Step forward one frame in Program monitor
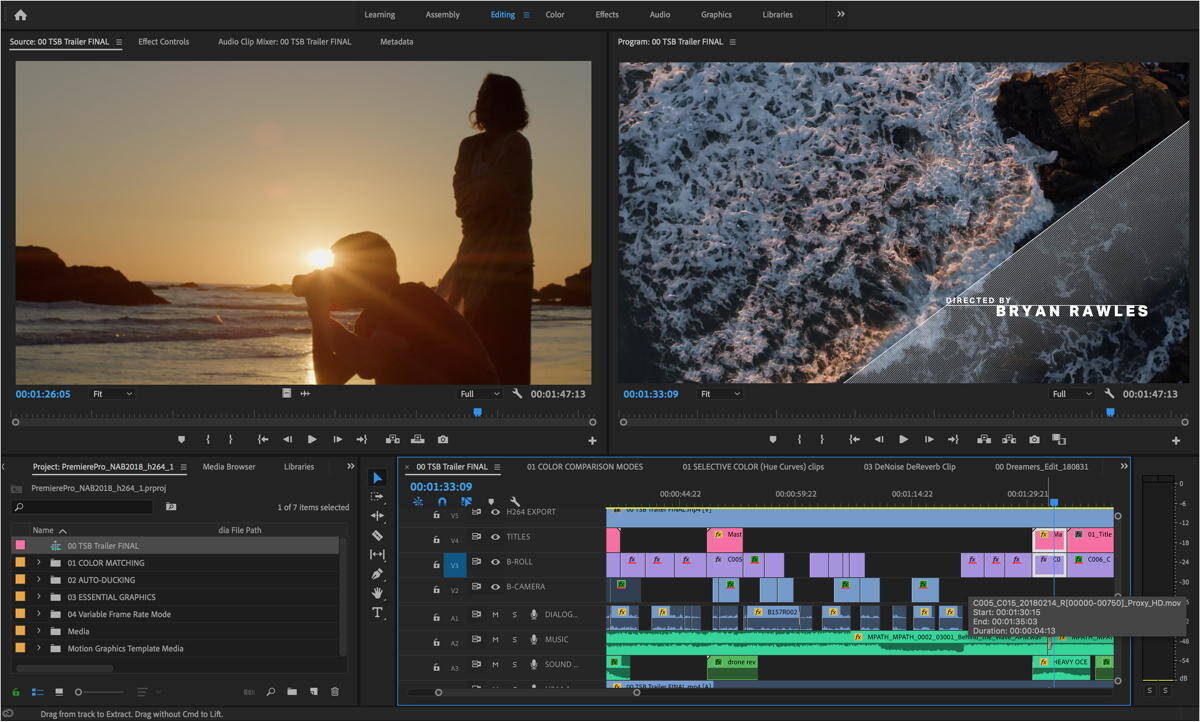The width and height of the screenshot is (1200, 722). tap(929, 439)
